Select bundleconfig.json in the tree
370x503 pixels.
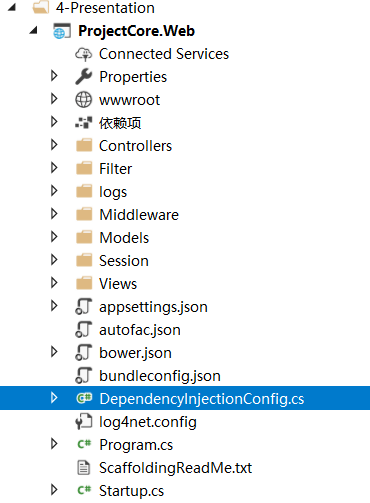160,376
